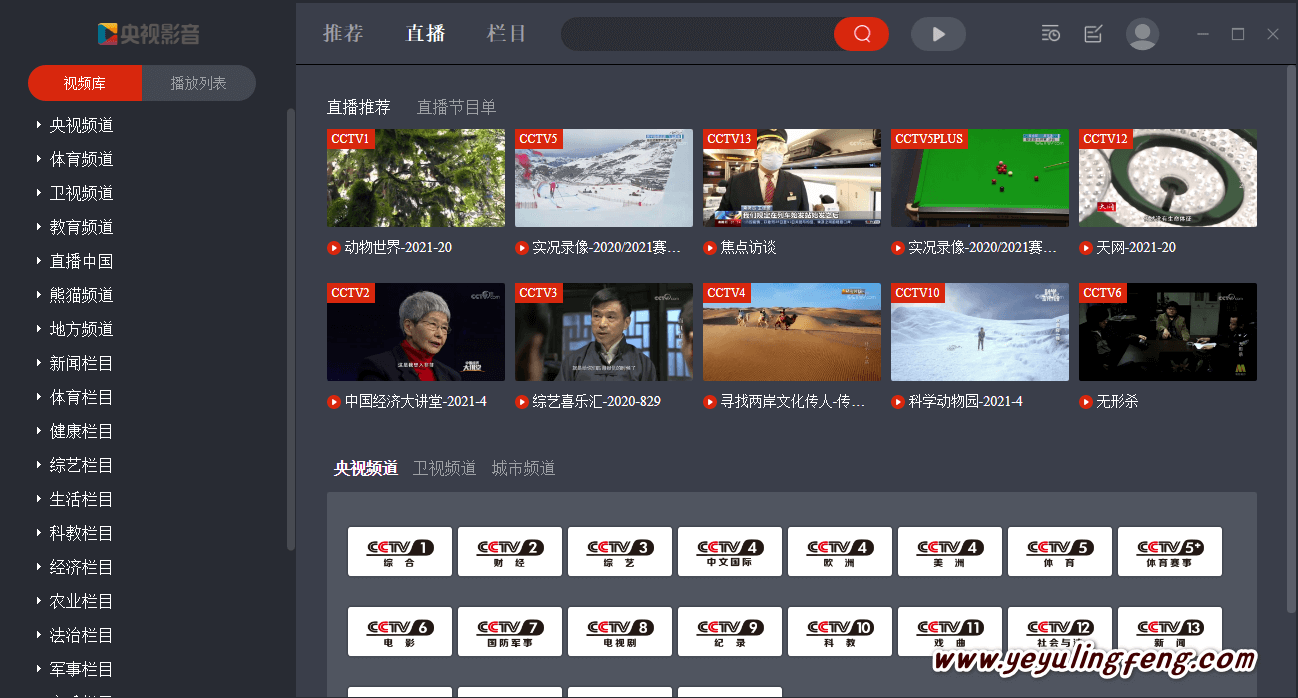
Task: Click the edit note icon in top bar
Action: [x=1093, y=34]
